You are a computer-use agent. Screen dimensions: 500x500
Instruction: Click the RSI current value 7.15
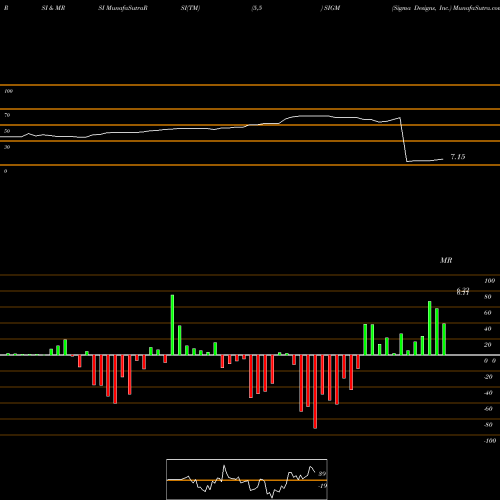point(458,157)
